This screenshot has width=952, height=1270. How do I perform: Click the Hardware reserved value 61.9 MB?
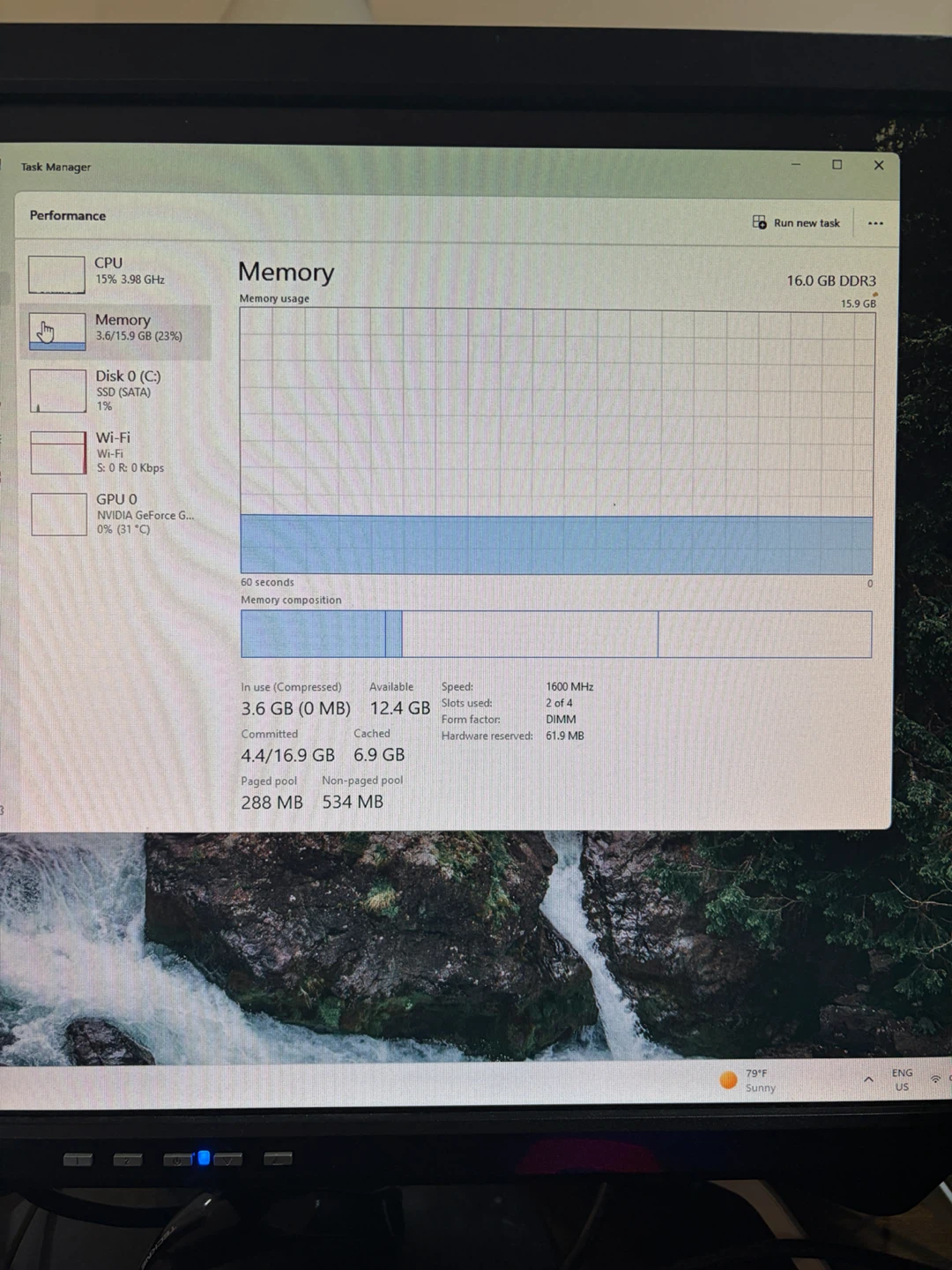coord(565,736)
